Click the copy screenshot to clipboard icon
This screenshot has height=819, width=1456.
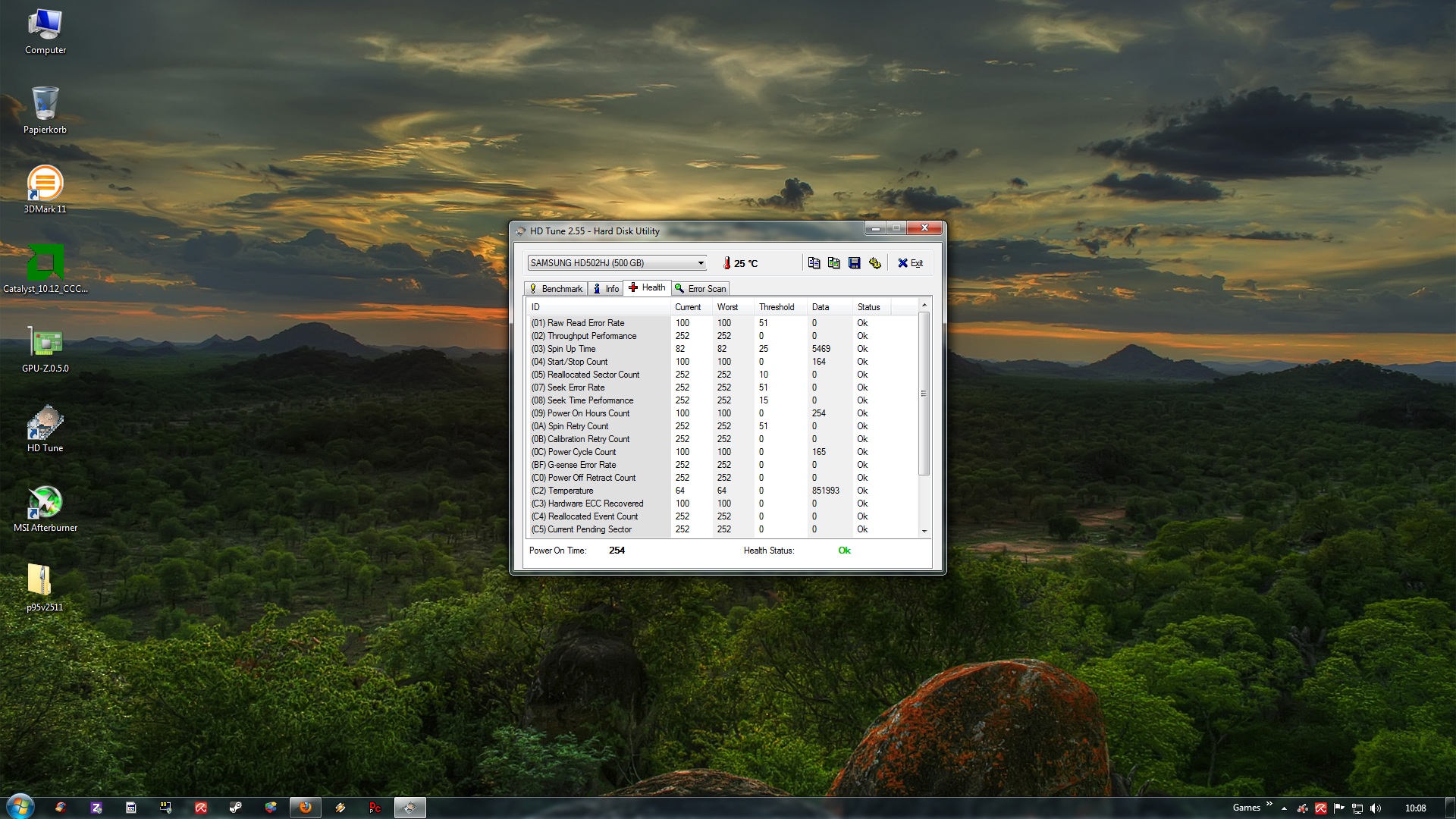pyautogui.click(x=834, y=263)
